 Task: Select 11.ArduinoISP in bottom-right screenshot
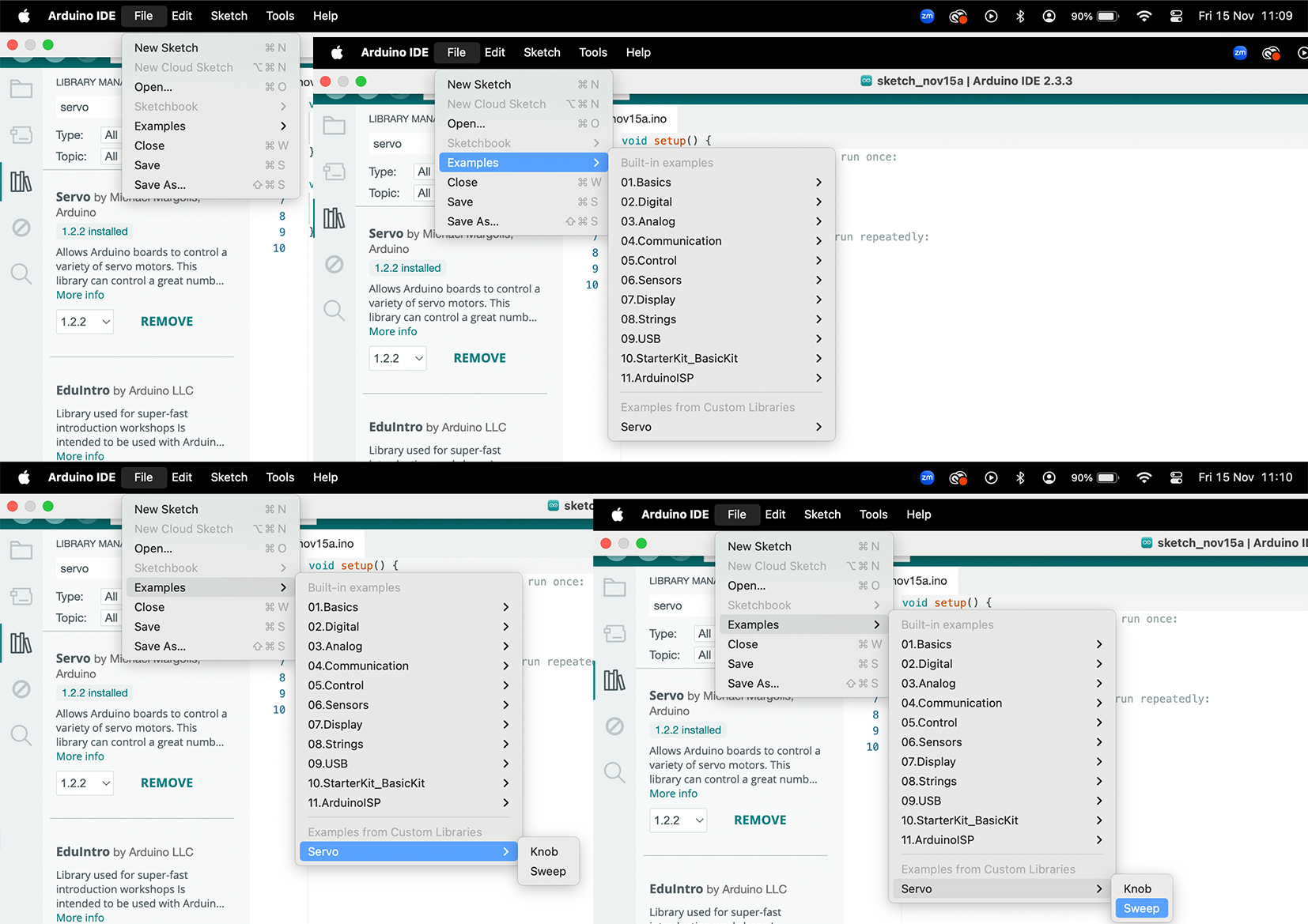point(1002,839)
